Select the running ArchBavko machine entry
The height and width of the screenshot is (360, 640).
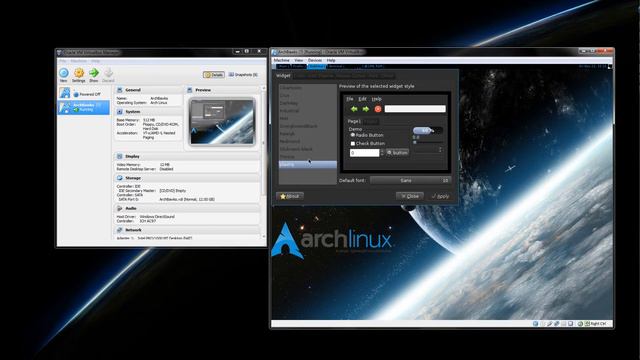pos(84,107)
